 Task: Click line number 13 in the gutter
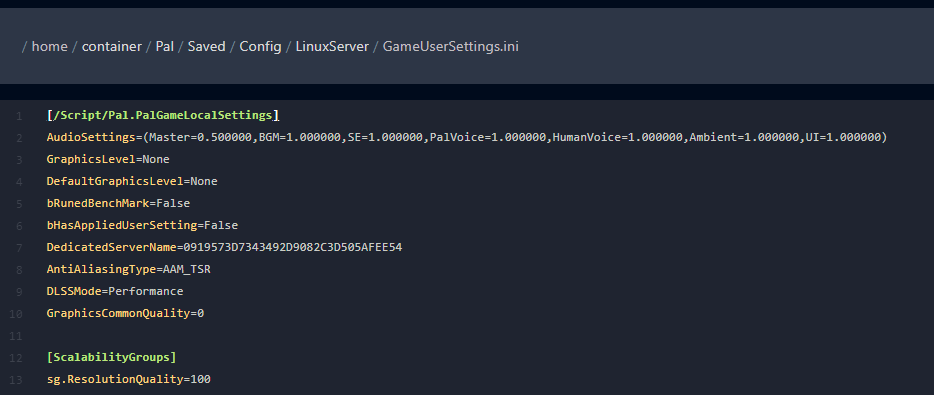click(x=16, y=380)
